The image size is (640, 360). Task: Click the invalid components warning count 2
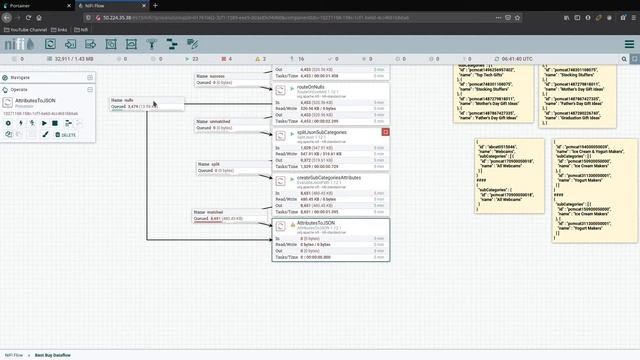tap(261, 59)
